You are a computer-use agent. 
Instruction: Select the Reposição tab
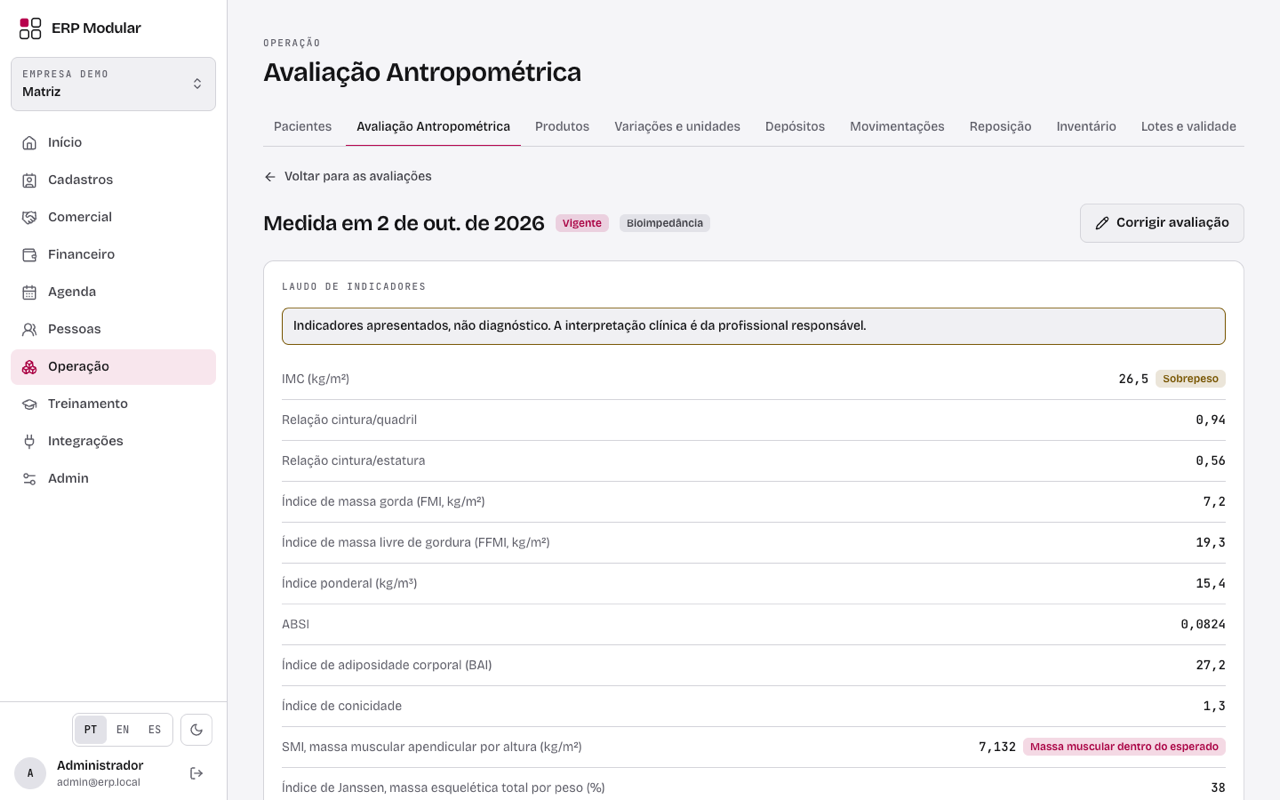click(x=1000, y=127)
